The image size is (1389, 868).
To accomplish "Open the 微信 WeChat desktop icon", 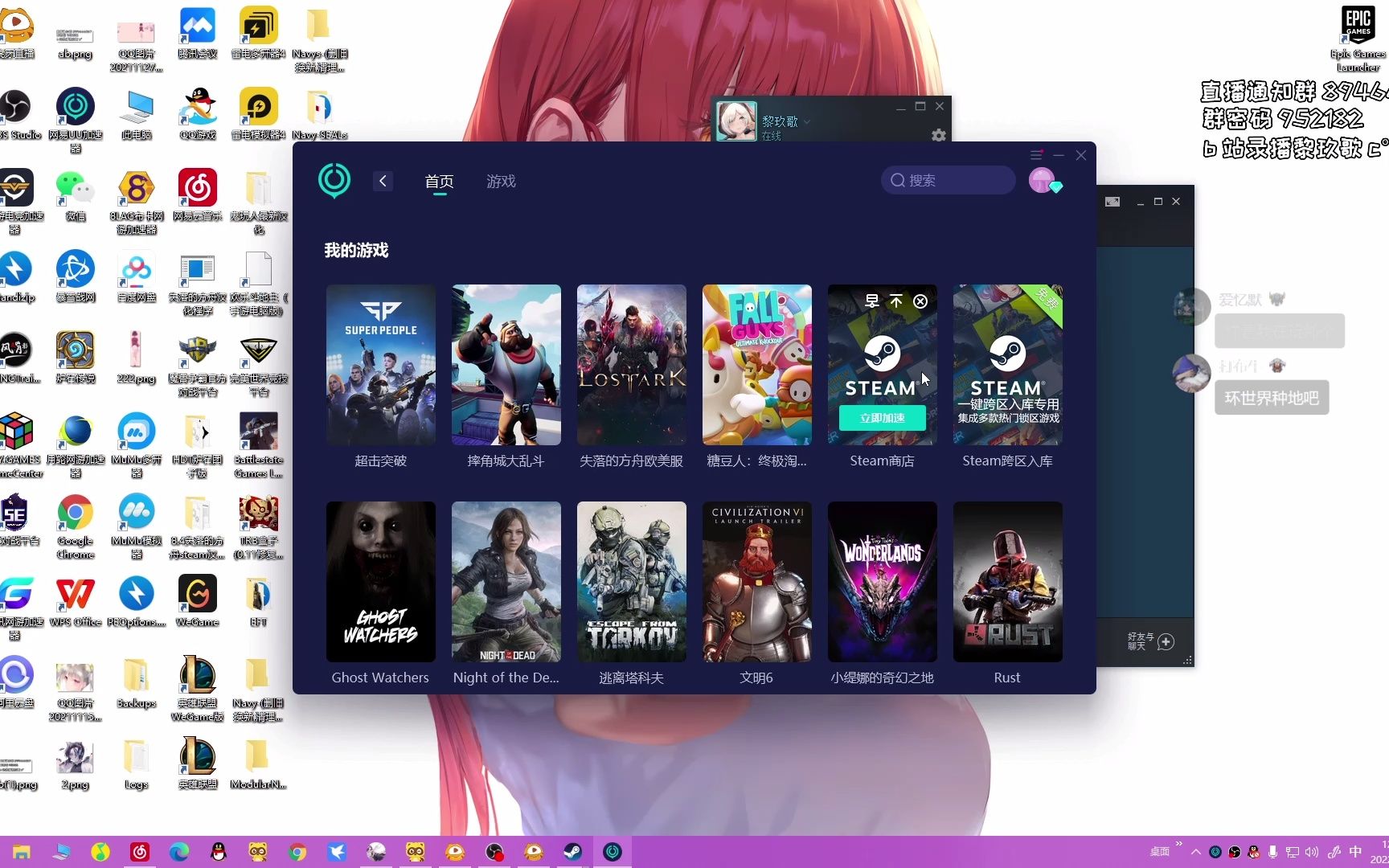I will coord(76,195).
